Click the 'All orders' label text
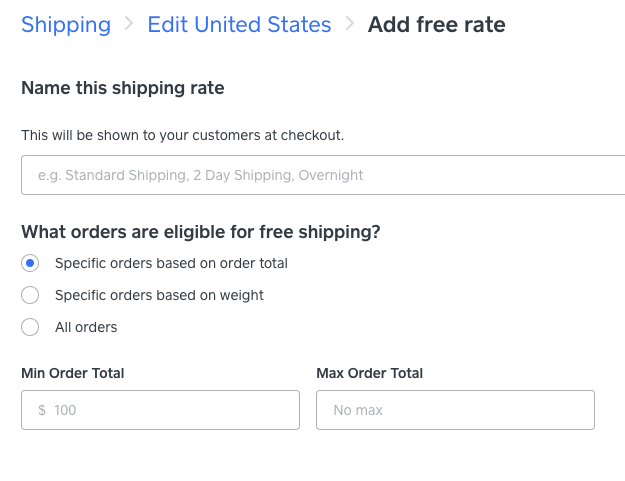625x481 pixels. (x=86, y=327)
